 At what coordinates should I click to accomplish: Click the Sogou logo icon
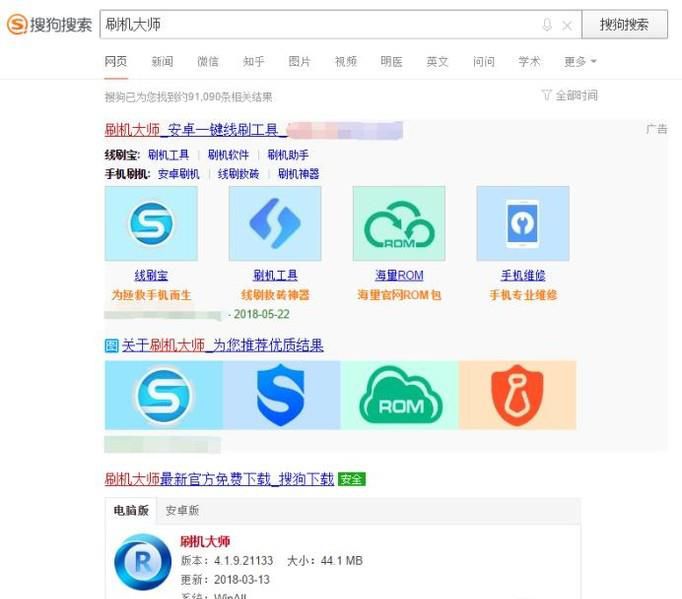[x=17, y=24]
